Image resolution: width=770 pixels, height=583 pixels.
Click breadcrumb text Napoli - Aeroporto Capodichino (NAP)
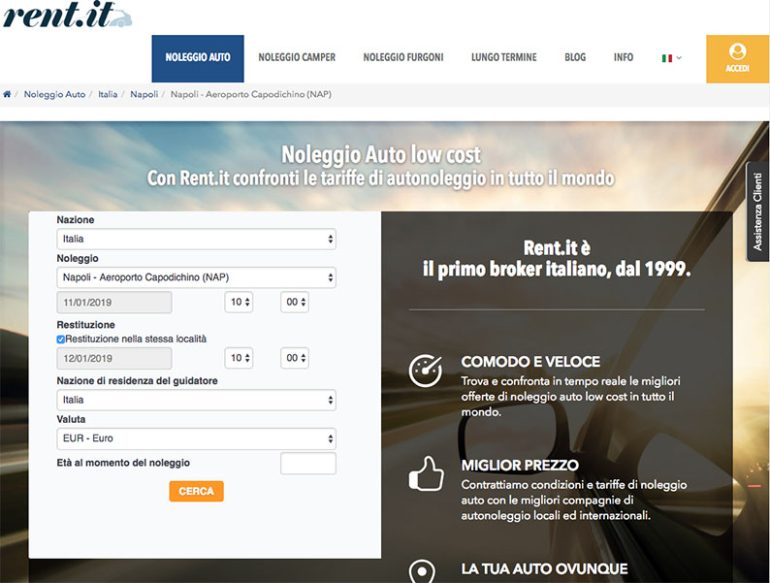(x=251, y=94)
